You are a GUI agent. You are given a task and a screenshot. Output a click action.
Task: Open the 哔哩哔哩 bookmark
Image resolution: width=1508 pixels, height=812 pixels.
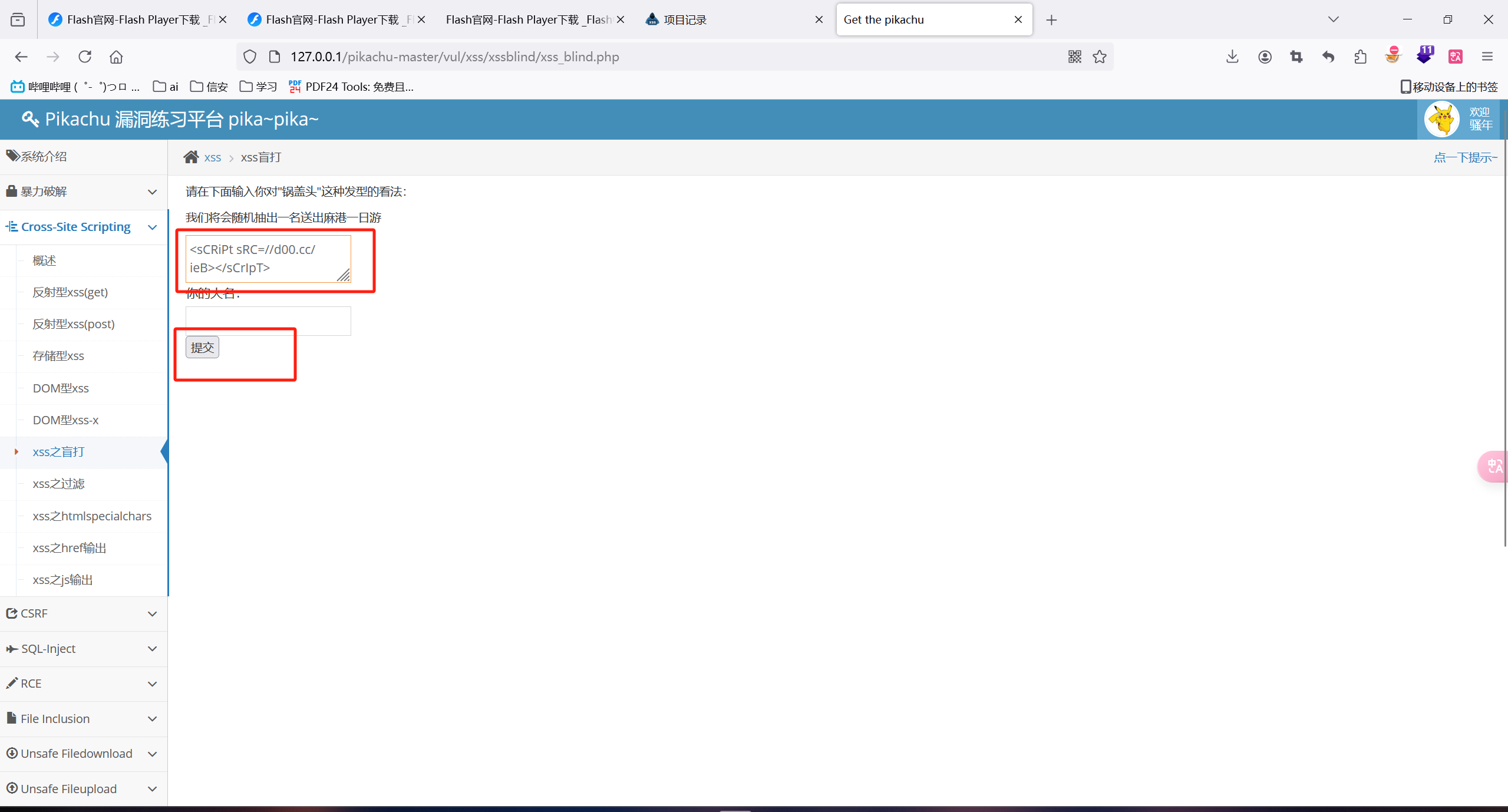75,87
